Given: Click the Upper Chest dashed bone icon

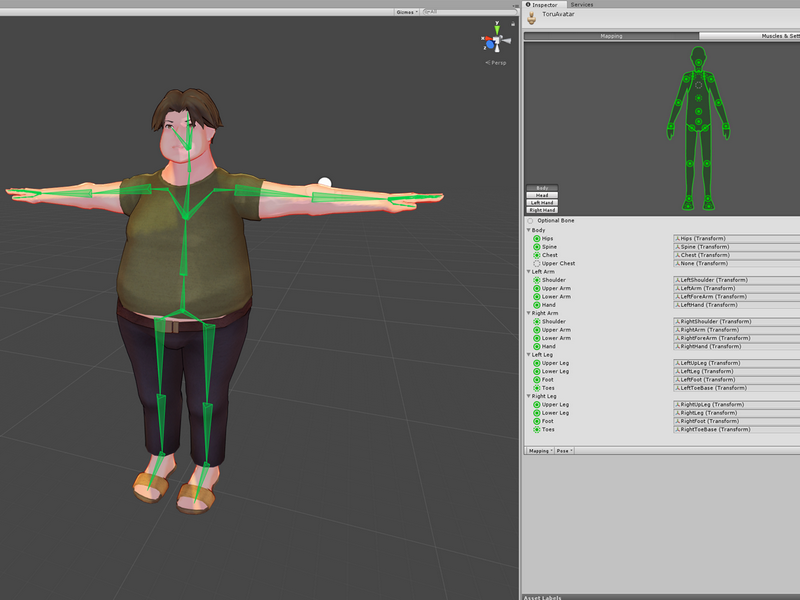Looking at the screenshot, I should 537,263.
